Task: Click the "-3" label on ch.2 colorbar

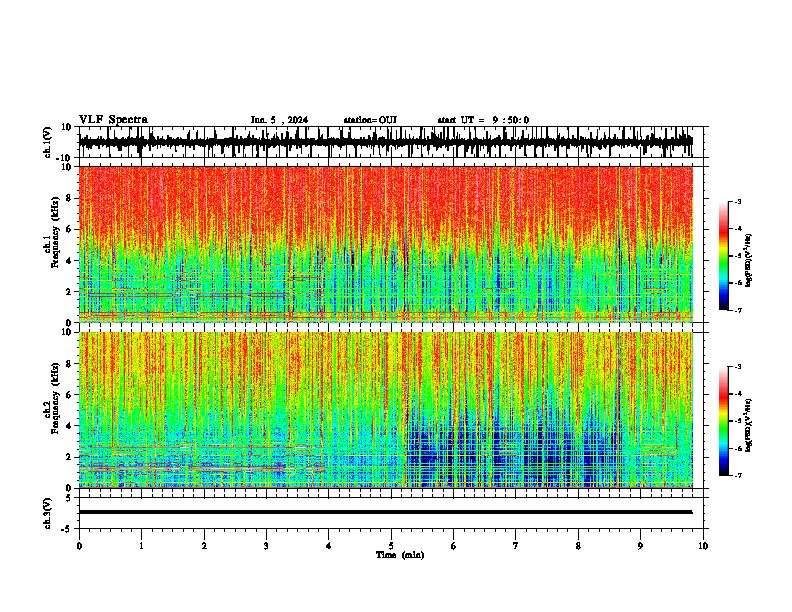Action: point(738,367)
